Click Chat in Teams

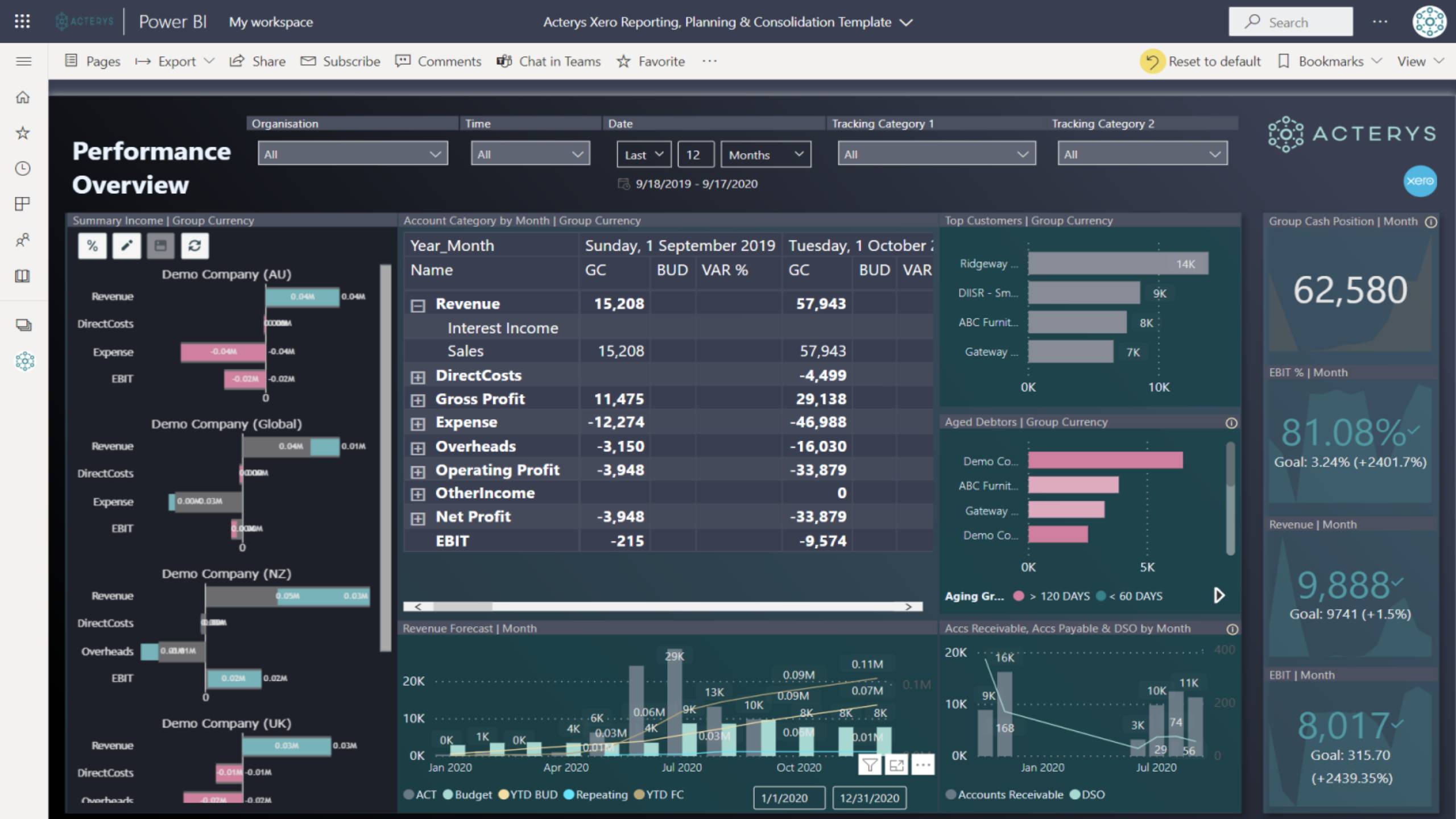549,61
